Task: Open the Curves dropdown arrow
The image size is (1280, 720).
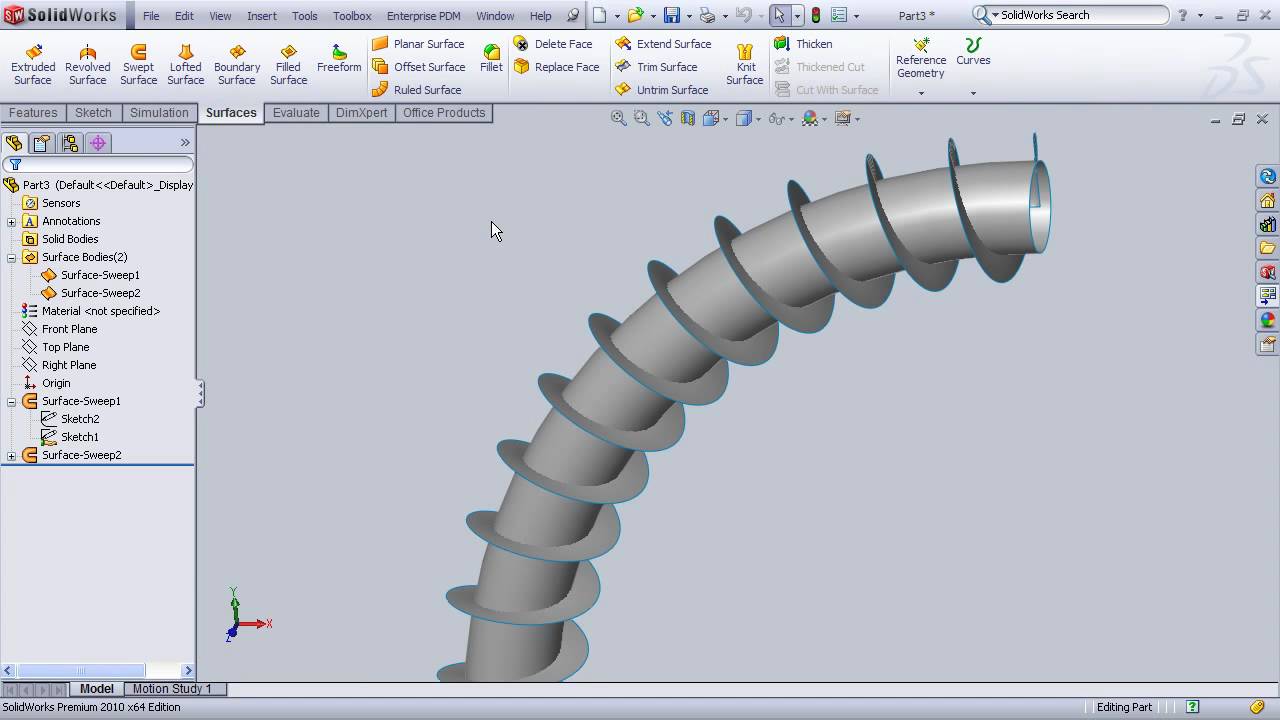Action: (x=973, y=93)
